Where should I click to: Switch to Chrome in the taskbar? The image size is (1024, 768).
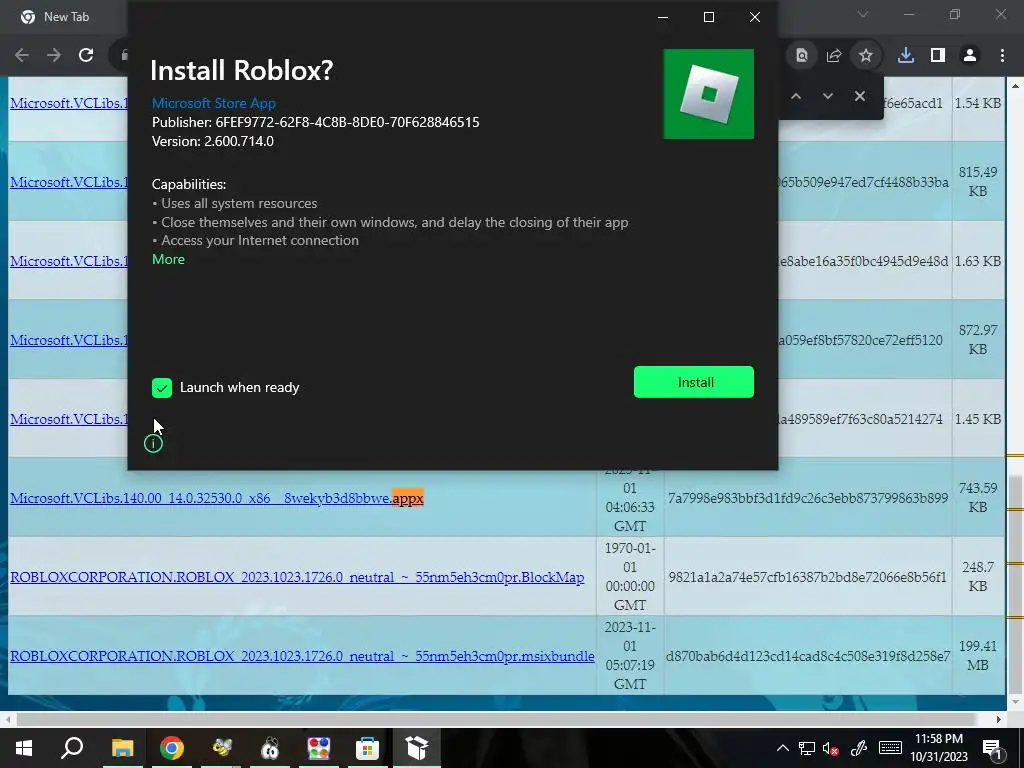(x=171, y=748)
